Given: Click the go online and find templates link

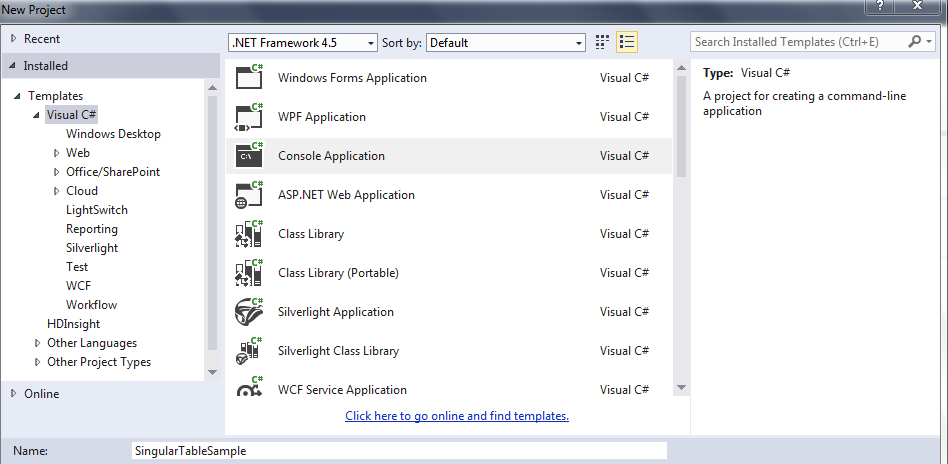Looking at the screenshot, I should [x=457, y=416].
